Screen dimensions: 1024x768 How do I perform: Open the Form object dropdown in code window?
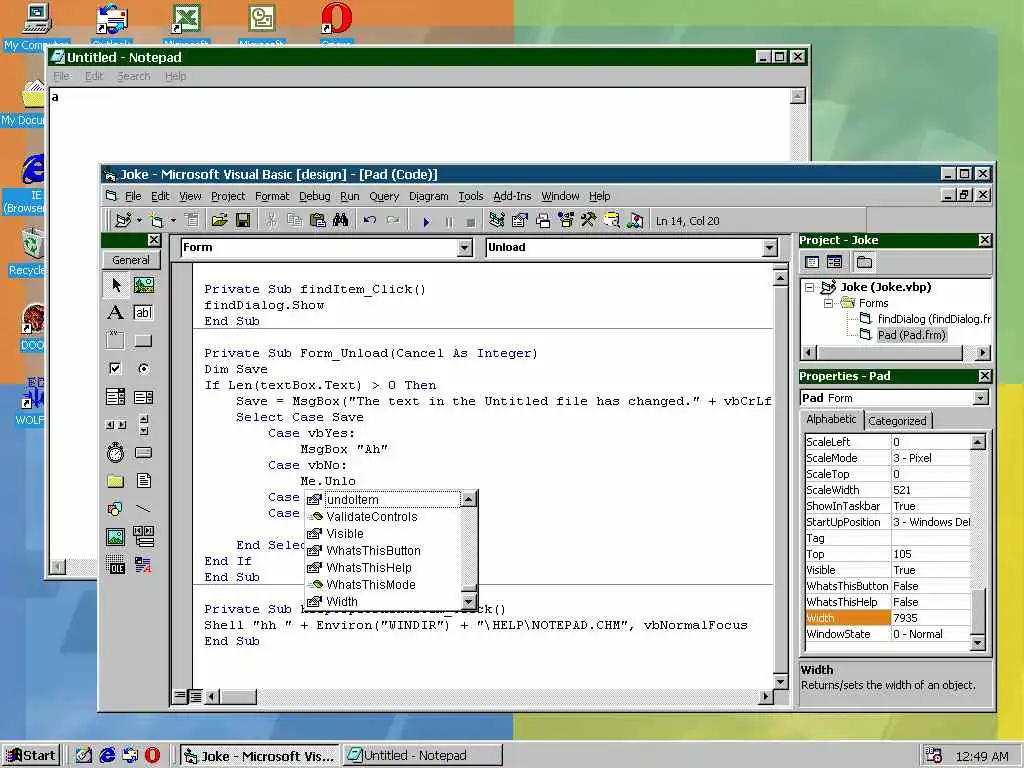pyautogui.click(x=465, y=248)
